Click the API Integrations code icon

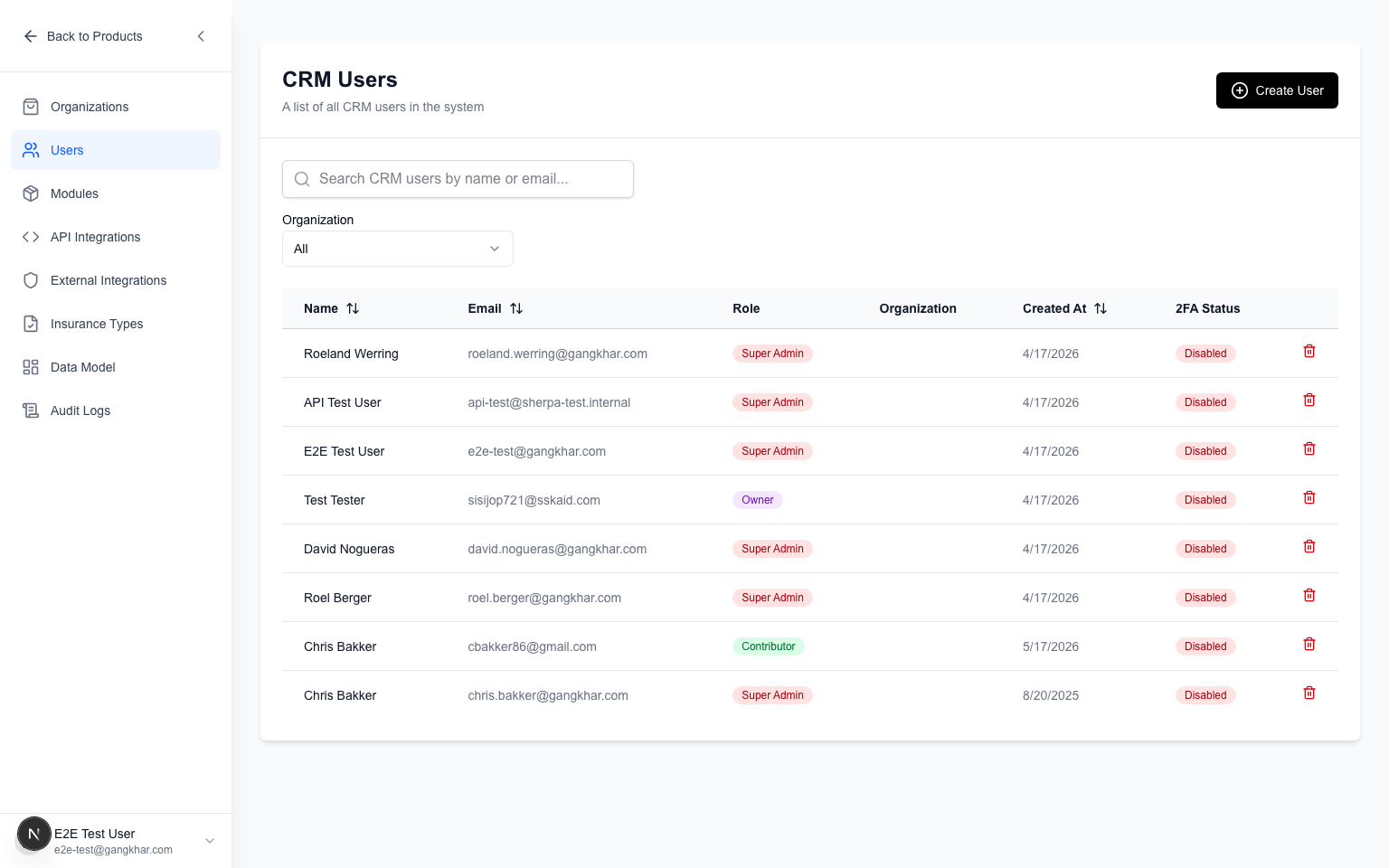pyautogui.click(x=31, y=237)
